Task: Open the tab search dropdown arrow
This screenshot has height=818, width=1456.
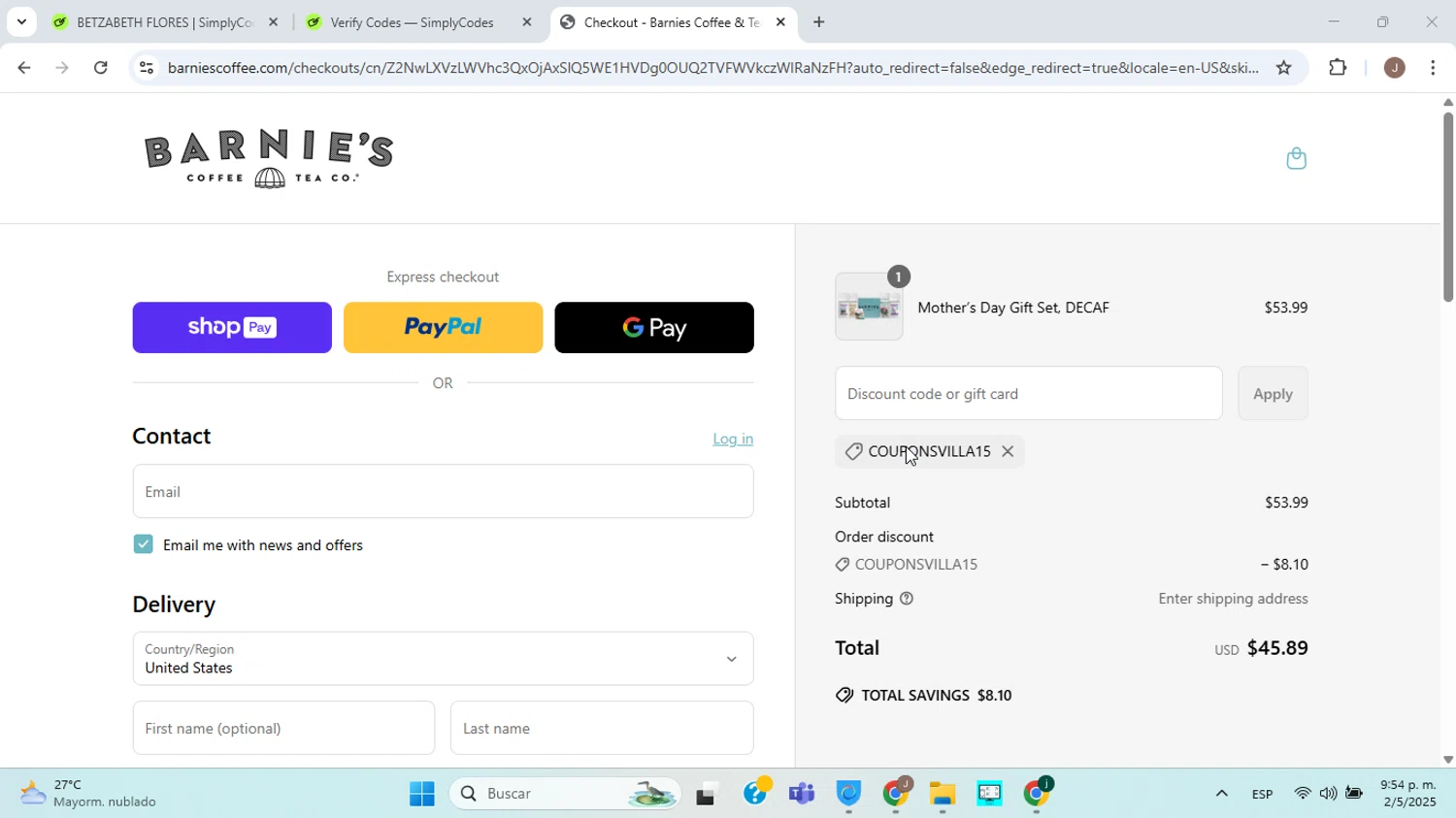Action: pos(21,21)
